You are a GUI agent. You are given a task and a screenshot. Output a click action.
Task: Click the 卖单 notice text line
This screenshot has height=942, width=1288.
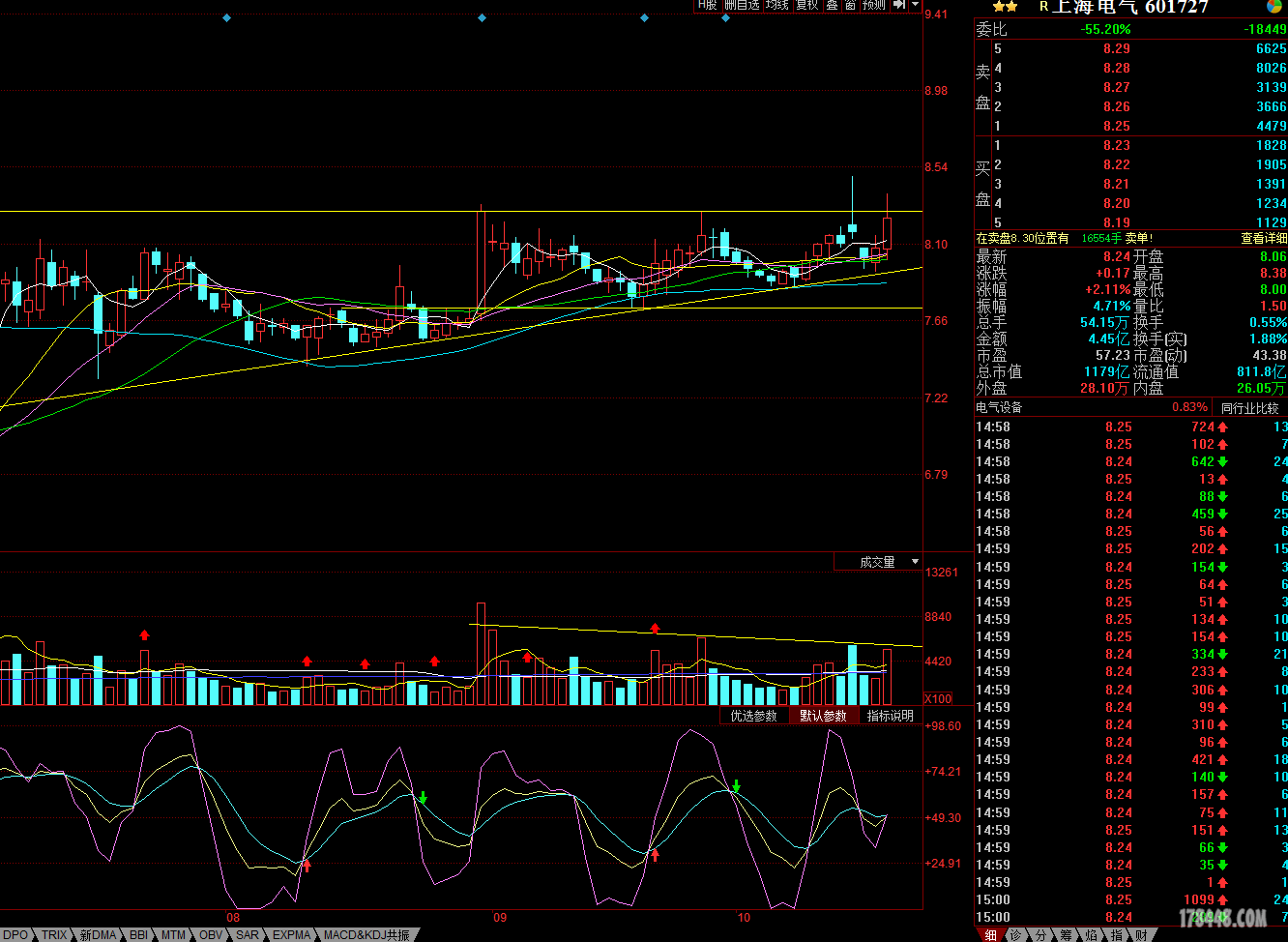(1065, 238)
